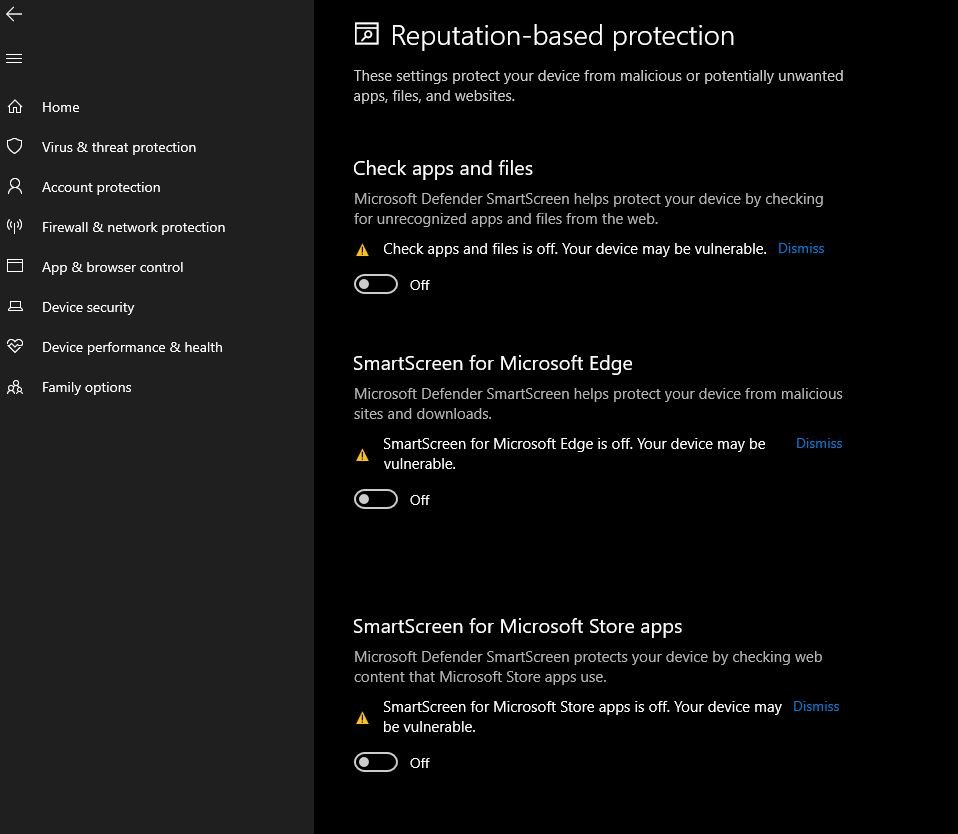Enable SmartScreen for Microsoft Store apps toggle

(x=376, y=763)
